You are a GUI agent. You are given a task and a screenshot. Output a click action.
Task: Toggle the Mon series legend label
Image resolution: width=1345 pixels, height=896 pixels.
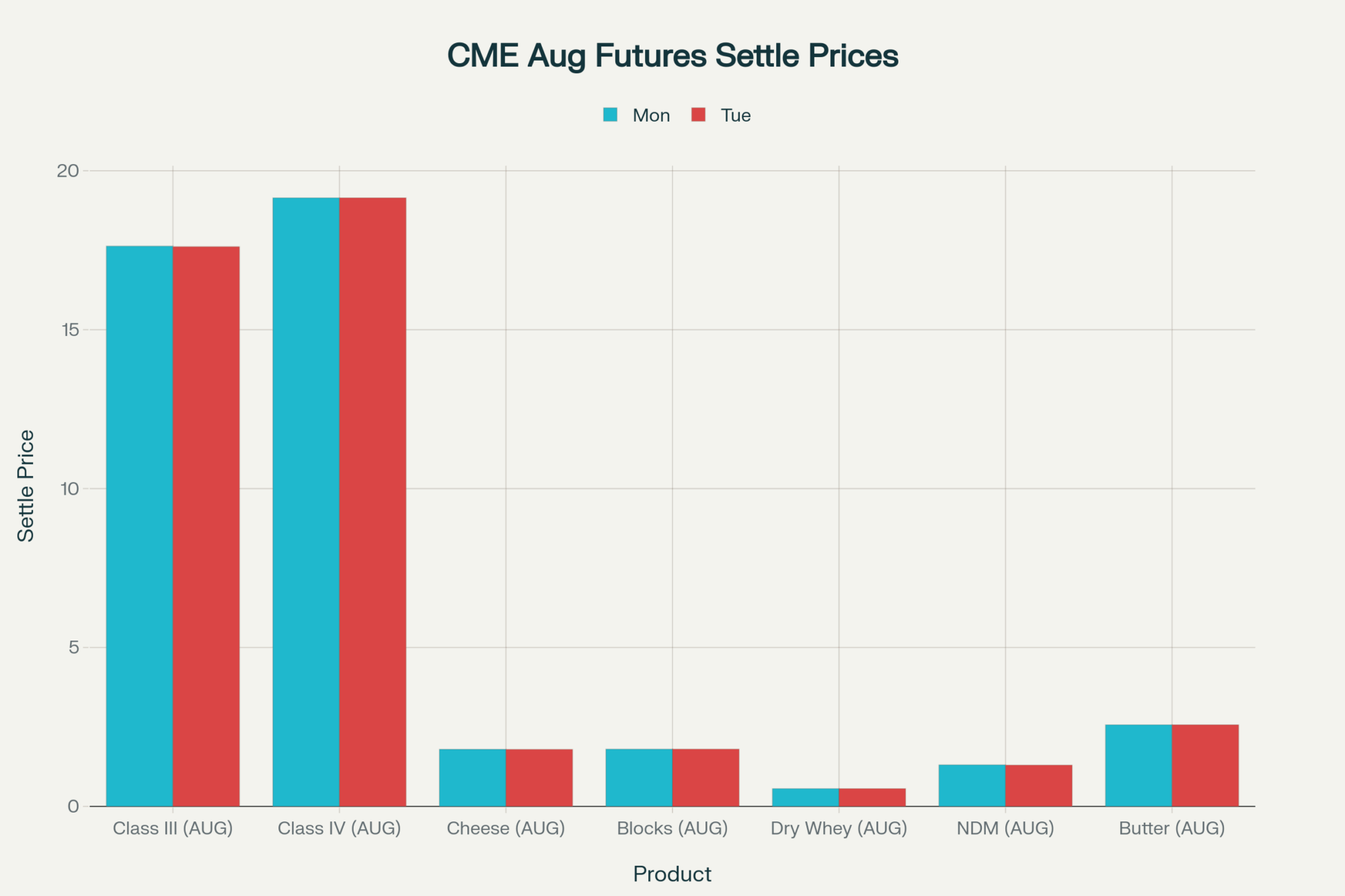(651, 116)
